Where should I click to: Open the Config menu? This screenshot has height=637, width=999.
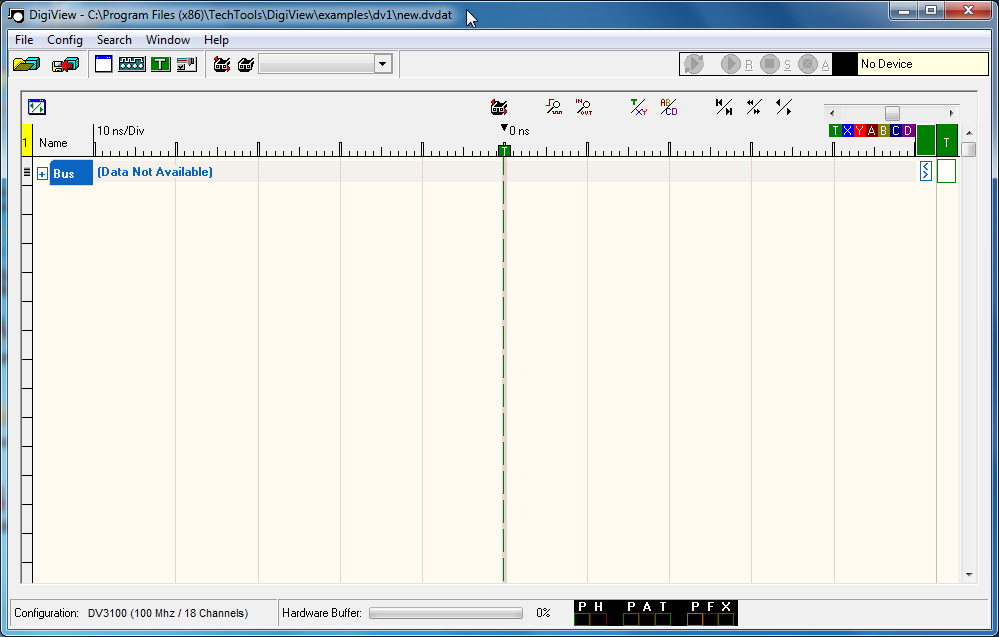(65, 39)
